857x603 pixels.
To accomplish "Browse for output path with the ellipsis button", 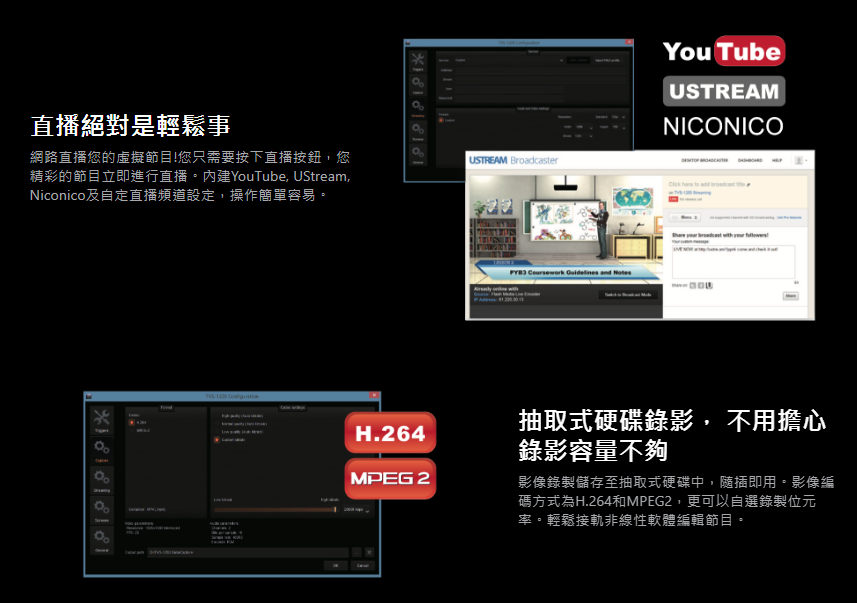I will 356,553.
